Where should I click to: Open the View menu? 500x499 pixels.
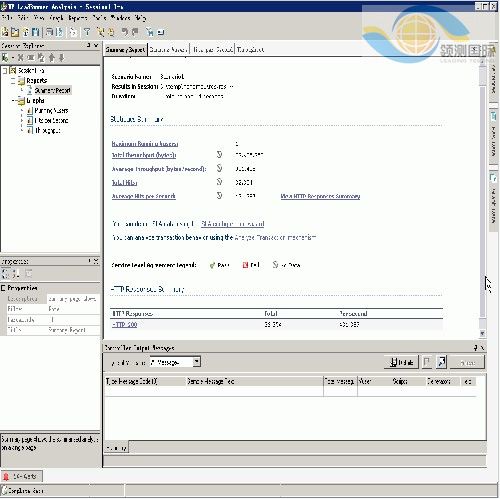[39, 17]
